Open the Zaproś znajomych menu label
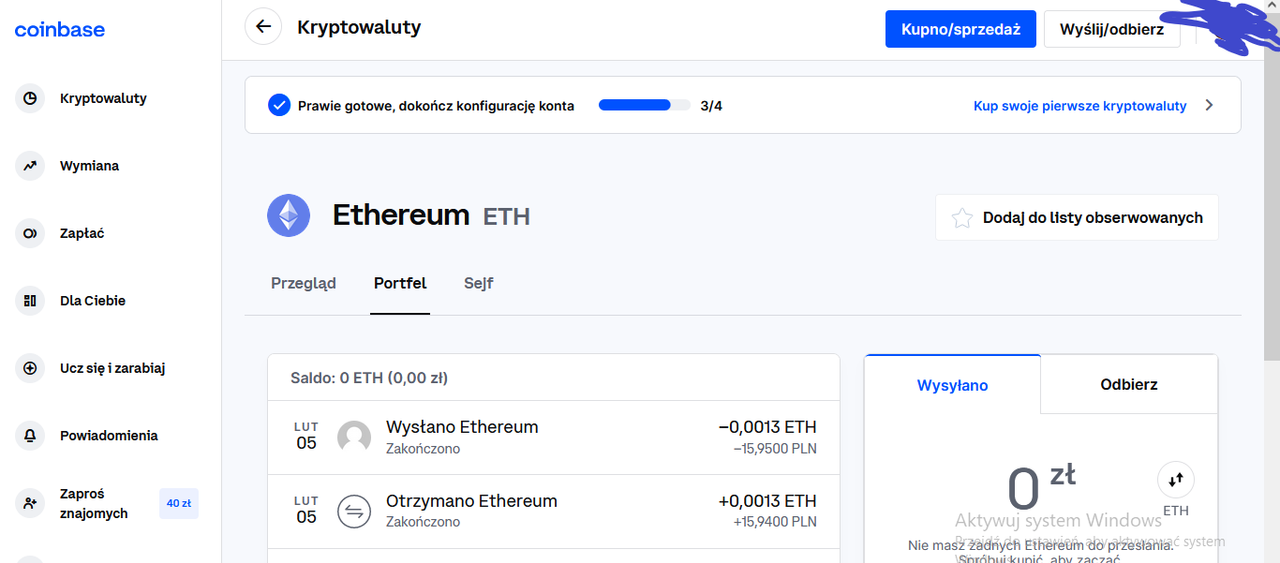 coord(94,503)
